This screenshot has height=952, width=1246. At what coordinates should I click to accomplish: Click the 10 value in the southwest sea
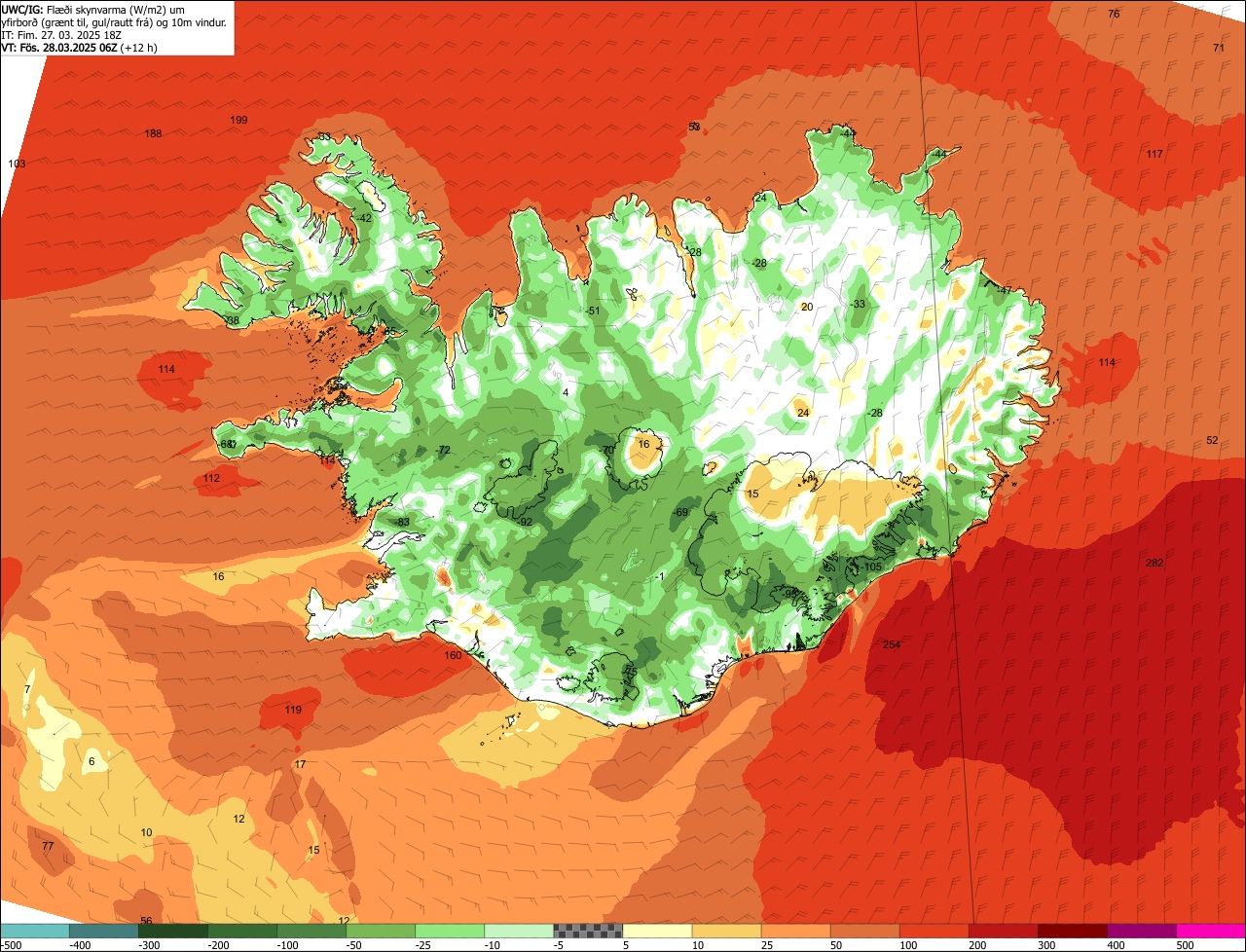coord(146,832)
